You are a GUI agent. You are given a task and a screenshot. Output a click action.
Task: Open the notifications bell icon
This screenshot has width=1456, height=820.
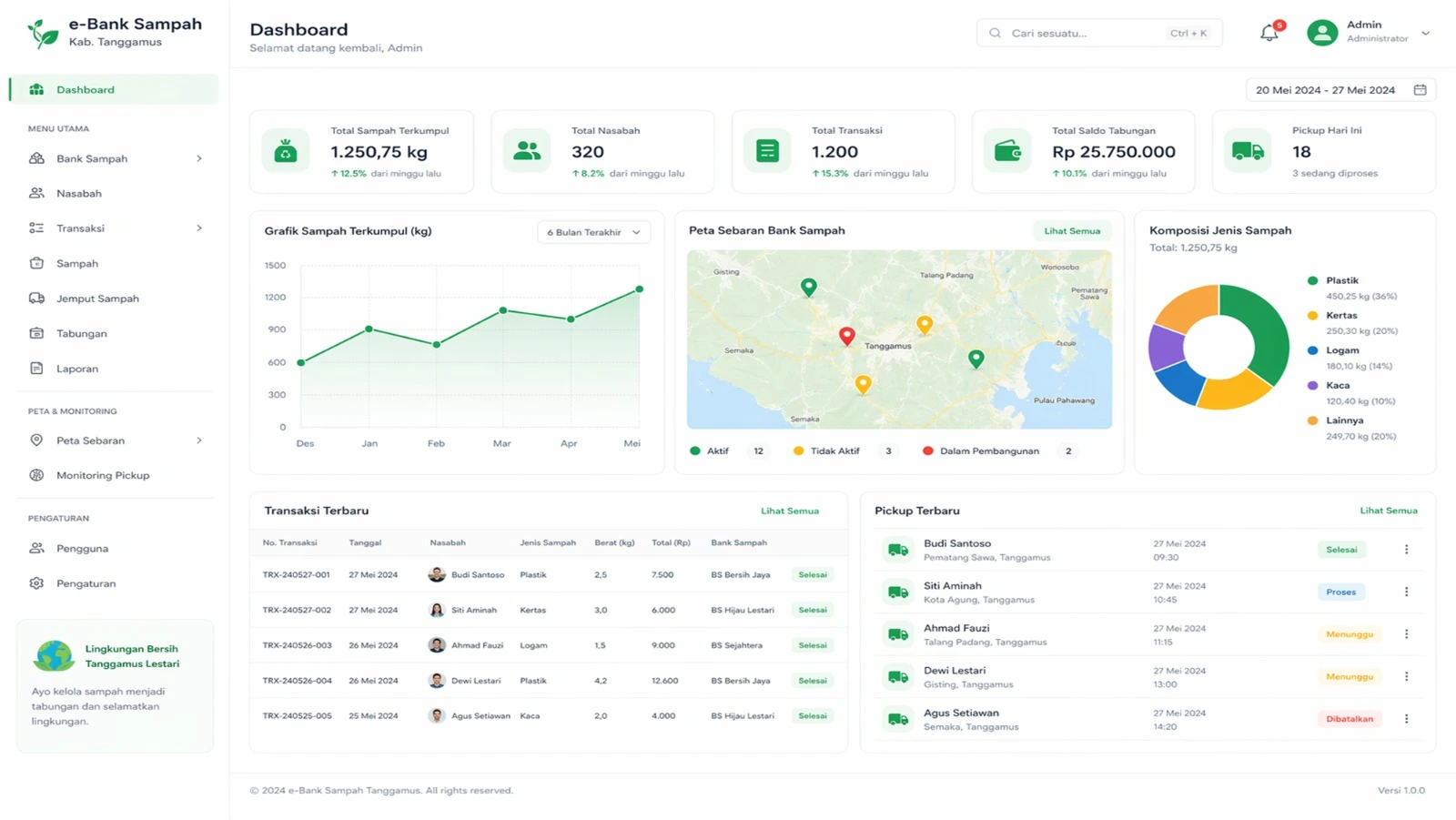pyautogui.click(x=1269, y=34)
